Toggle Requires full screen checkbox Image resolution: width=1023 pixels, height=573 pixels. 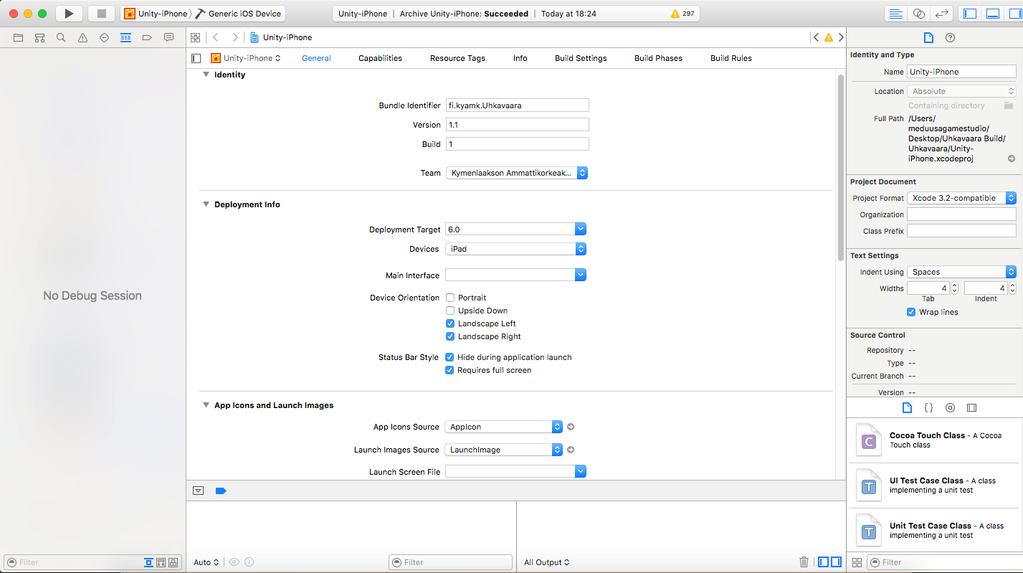pos(450,370)
